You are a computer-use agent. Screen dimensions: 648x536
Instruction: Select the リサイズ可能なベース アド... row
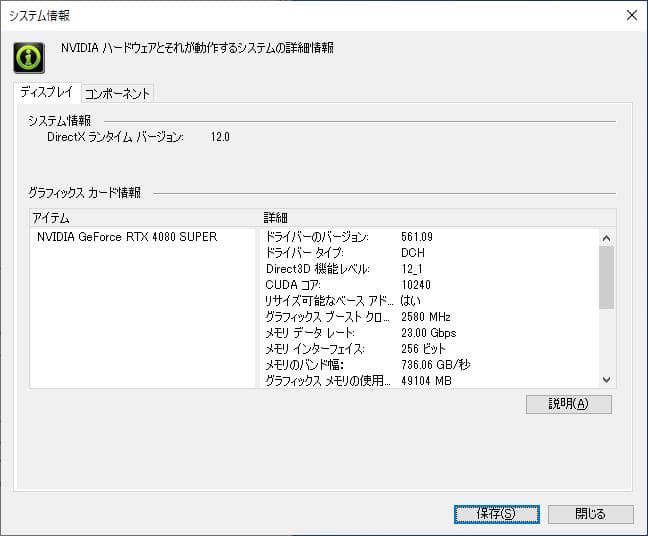(430, 300)
